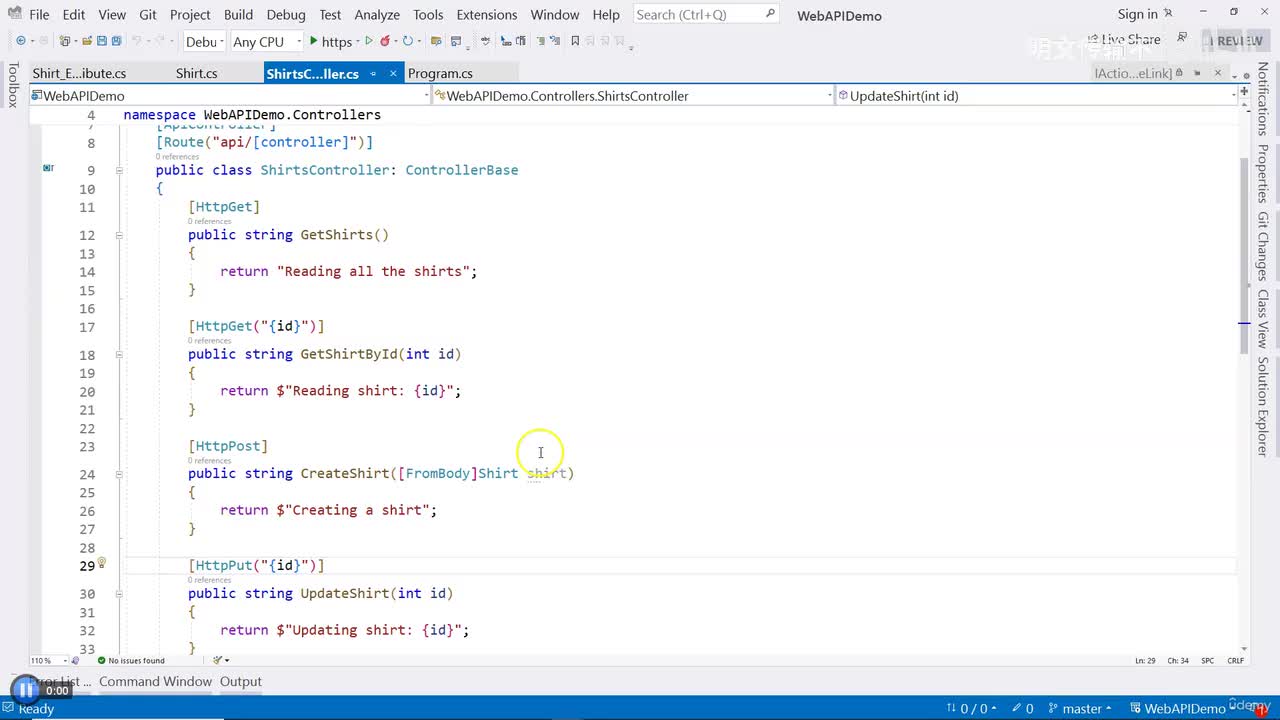Click the split editor icon above the scrollbar
Viewport: 1280px width, 720px height.
[1244, 91]
